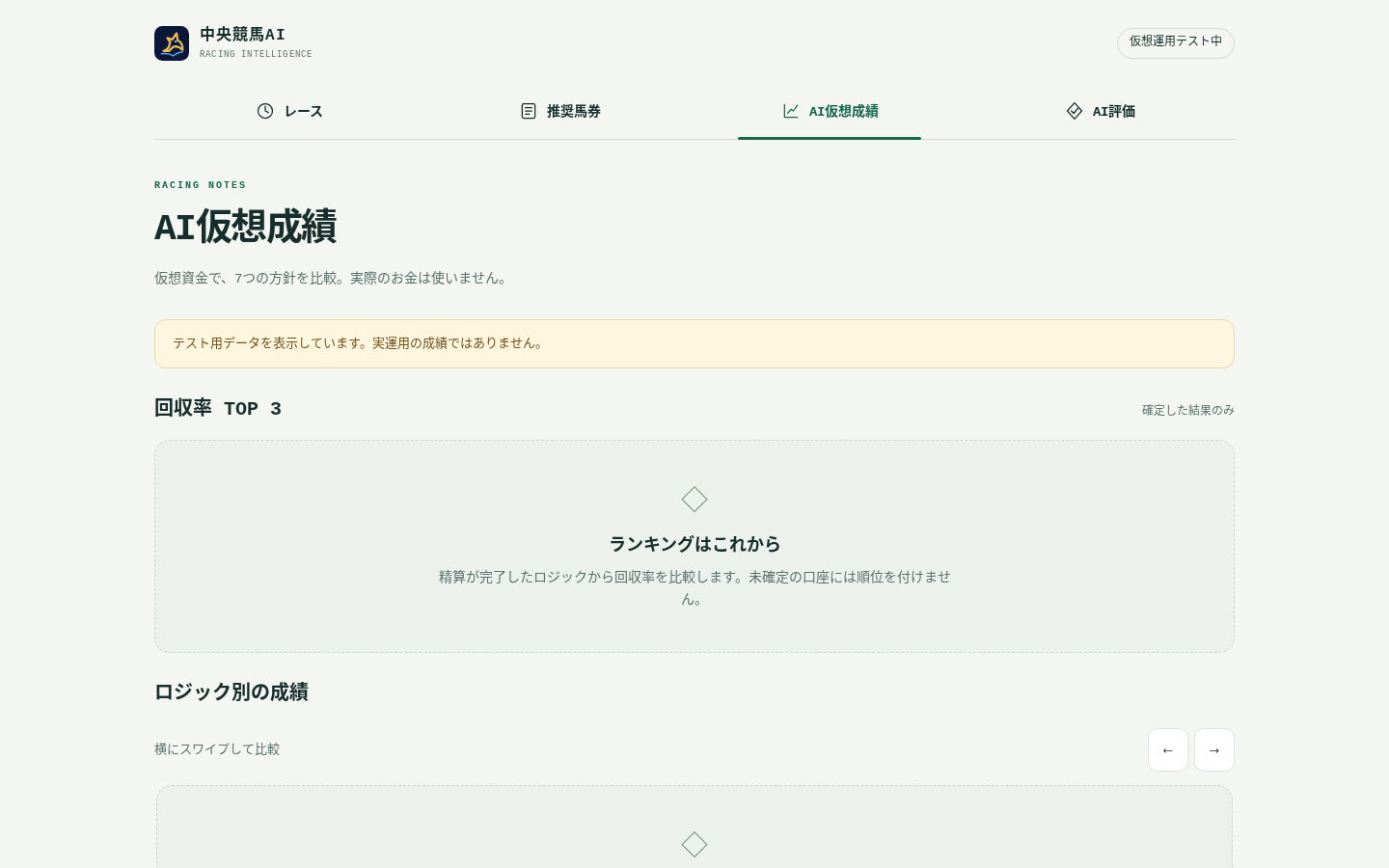
Task: Click the yellow テスト用データ notice banner
Action: coord(694,343)
